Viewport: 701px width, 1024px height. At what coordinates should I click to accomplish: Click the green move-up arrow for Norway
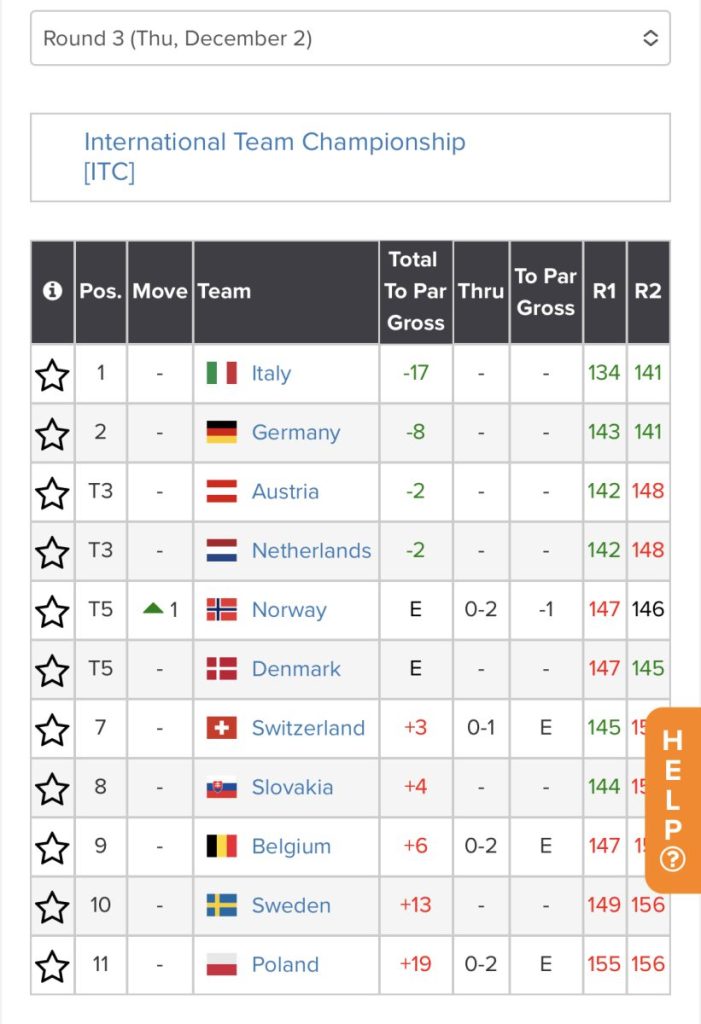pyautogui.click(x=153, y=609)
